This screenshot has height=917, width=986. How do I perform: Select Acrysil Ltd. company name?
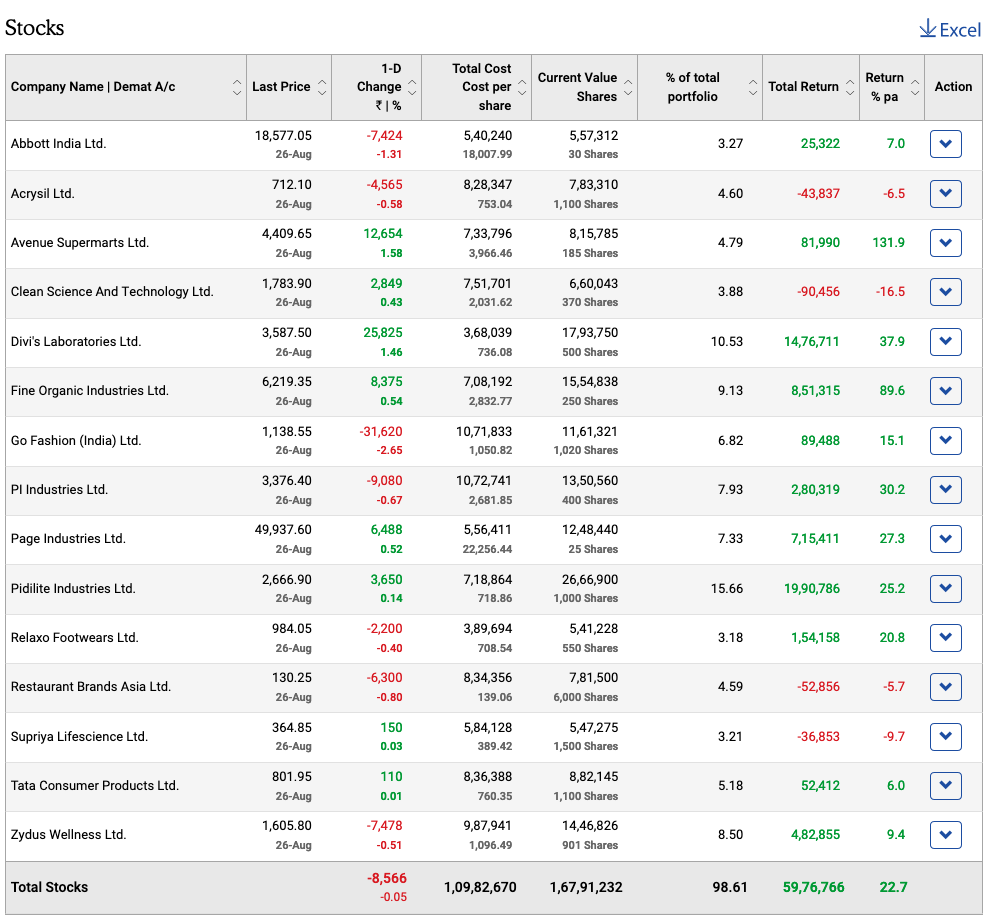pos(43,194)
